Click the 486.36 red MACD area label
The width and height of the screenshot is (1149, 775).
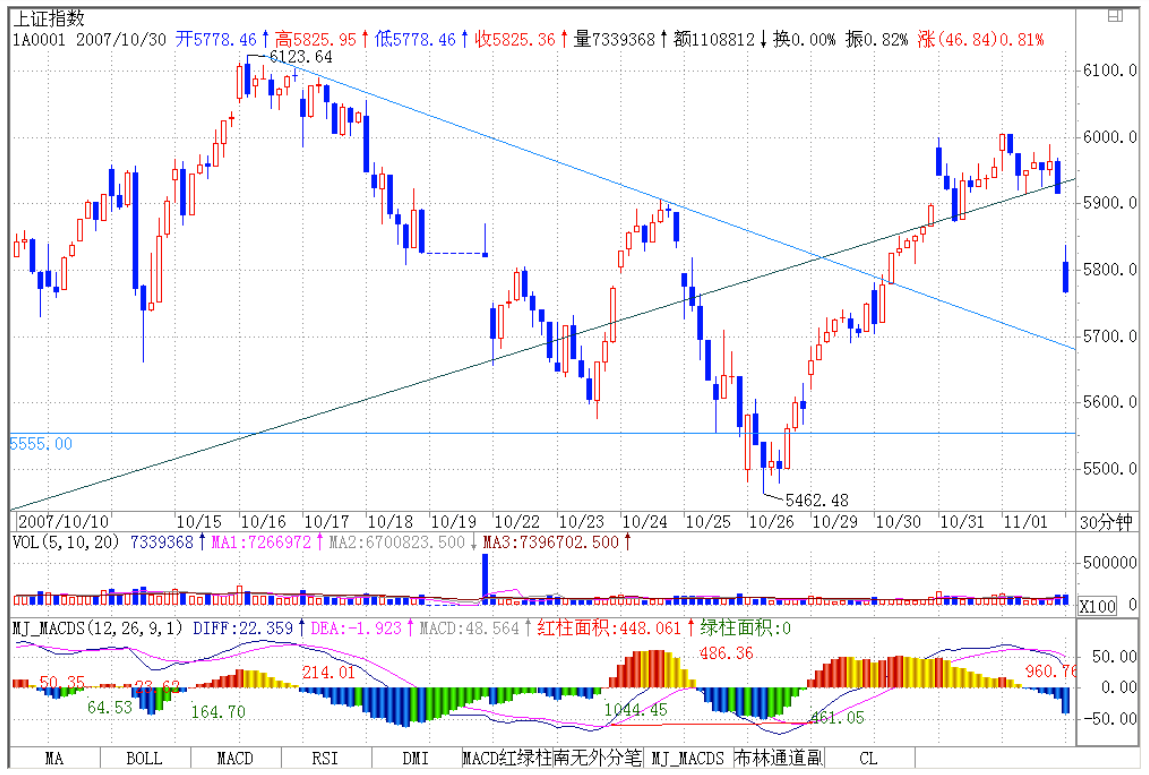click(726, 653)
